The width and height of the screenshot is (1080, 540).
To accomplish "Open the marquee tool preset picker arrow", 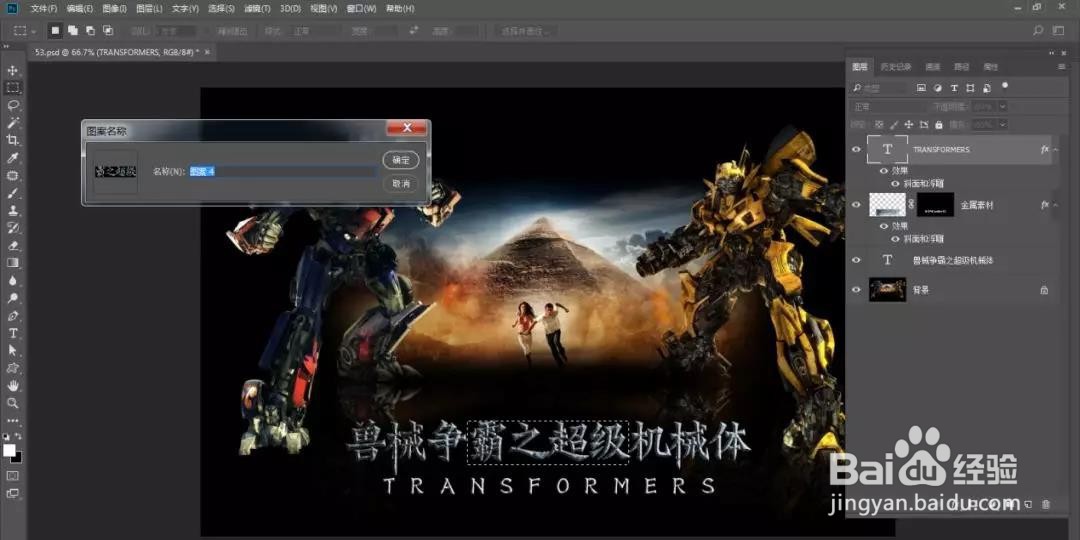I will (34, 32).
